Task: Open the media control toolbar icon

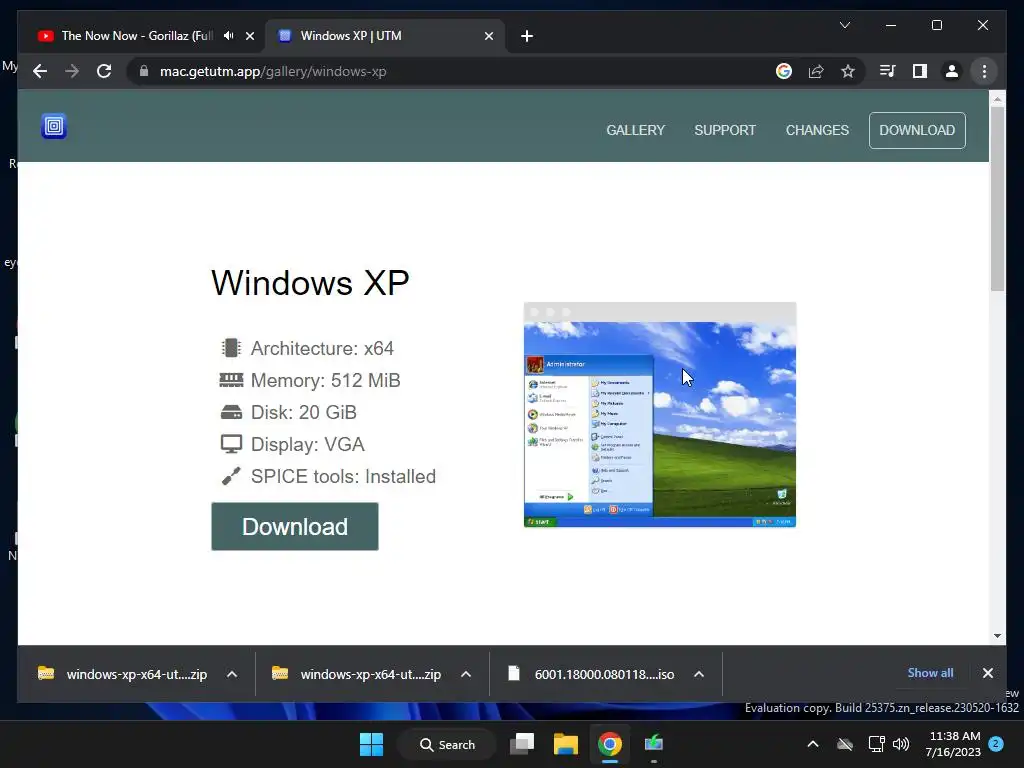Action: click(888, 71)
